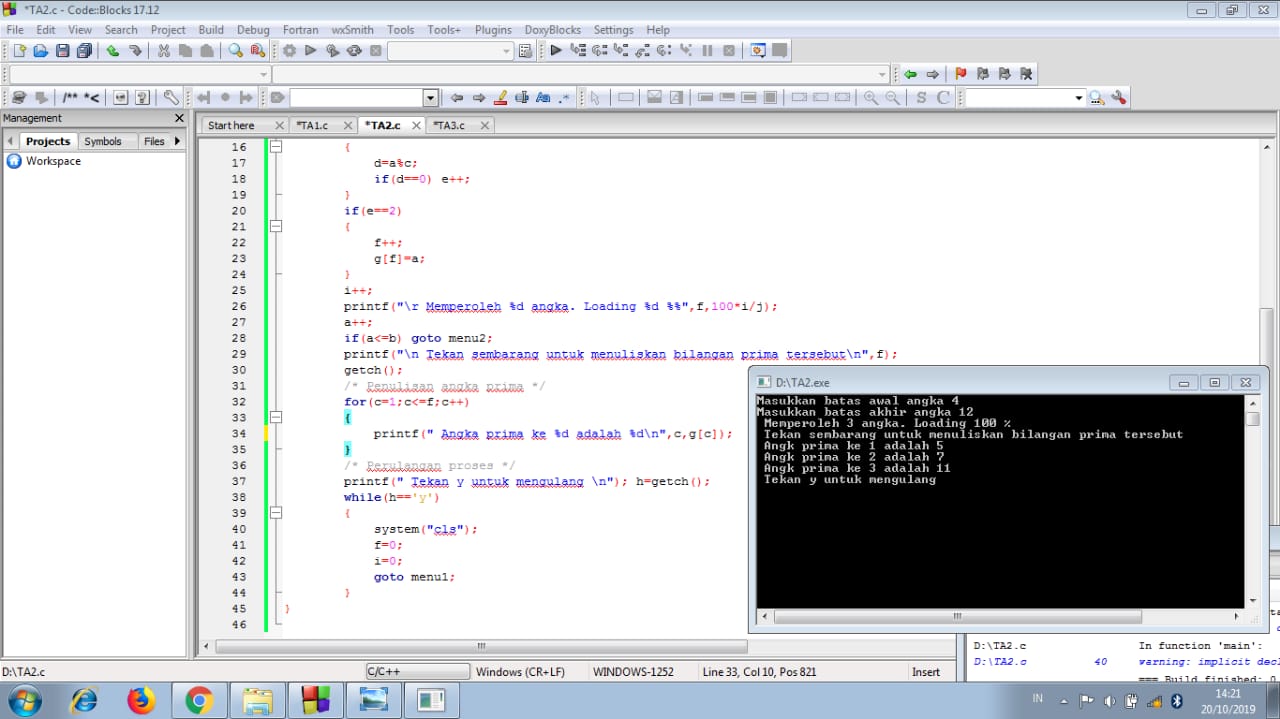Image resolution: width=1280 pixels, height=719 pixels.
Task: Open an existing file via toolbar icon
Action: pos(41,51)
